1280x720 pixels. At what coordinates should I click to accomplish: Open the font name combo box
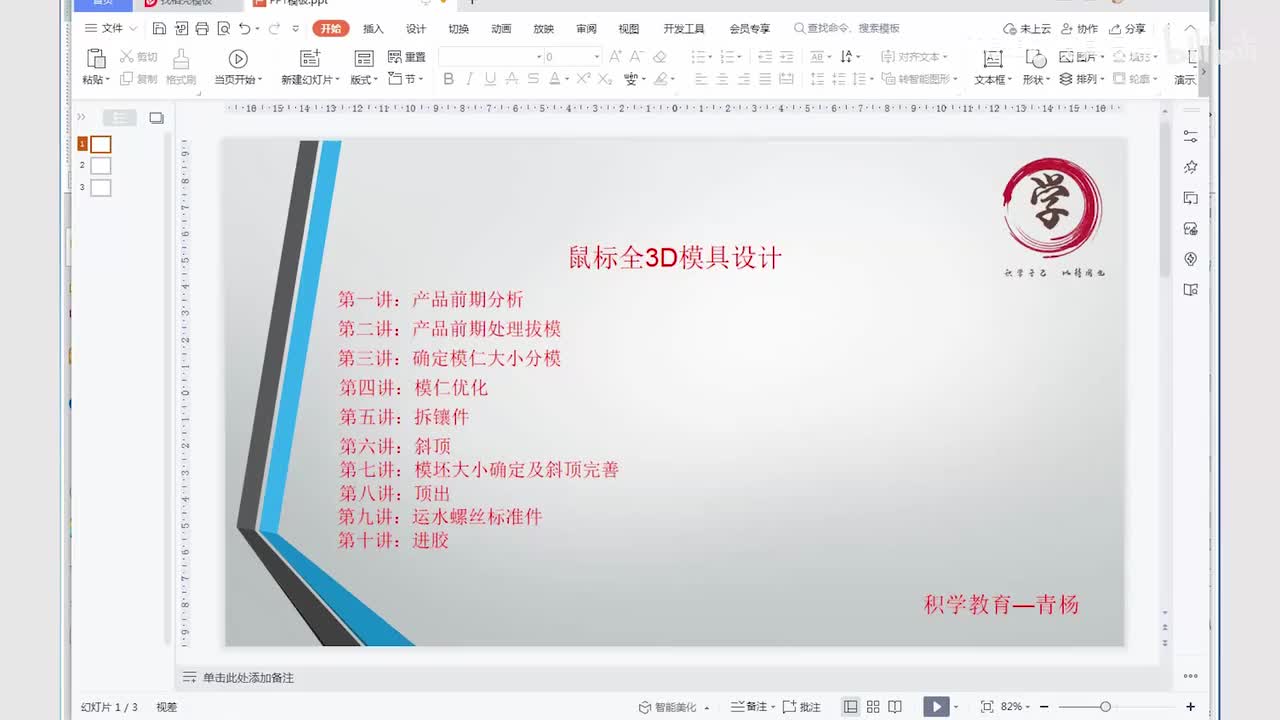click(490, 57)
